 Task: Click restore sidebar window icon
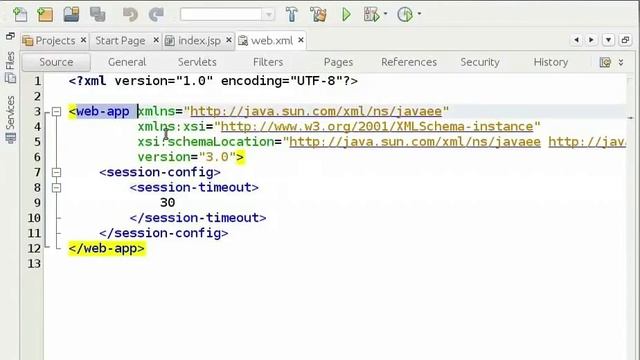[10, 36]
